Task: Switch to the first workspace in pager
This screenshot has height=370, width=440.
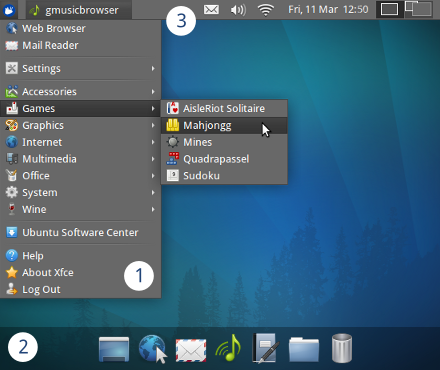Action: [x=389, y=9]
